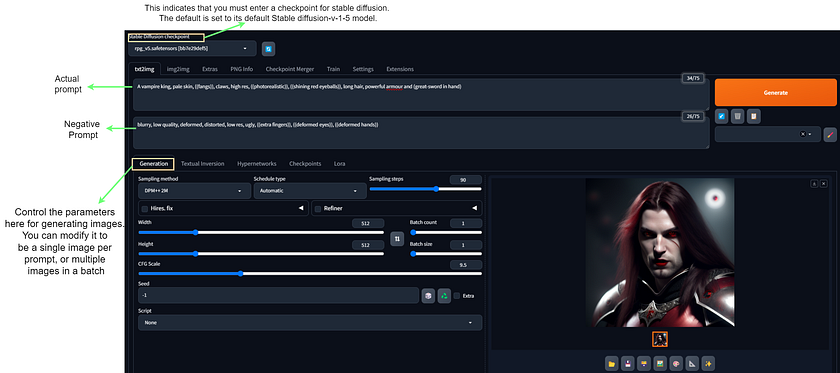The height and width of the screenshot is (373, 840).
Task: Send image to extras with ruler icon
Action: (x=692, y=363)
